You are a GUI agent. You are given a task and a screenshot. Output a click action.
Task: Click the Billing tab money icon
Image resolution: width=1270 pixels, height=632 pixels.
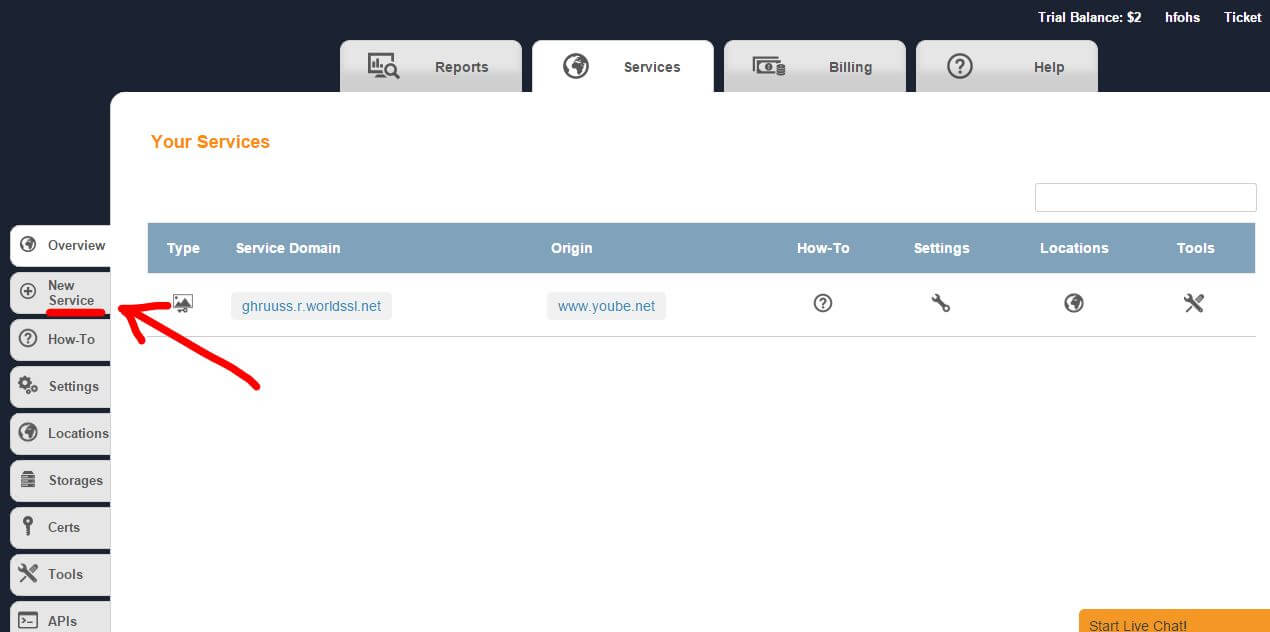click(x=768, y=67)
